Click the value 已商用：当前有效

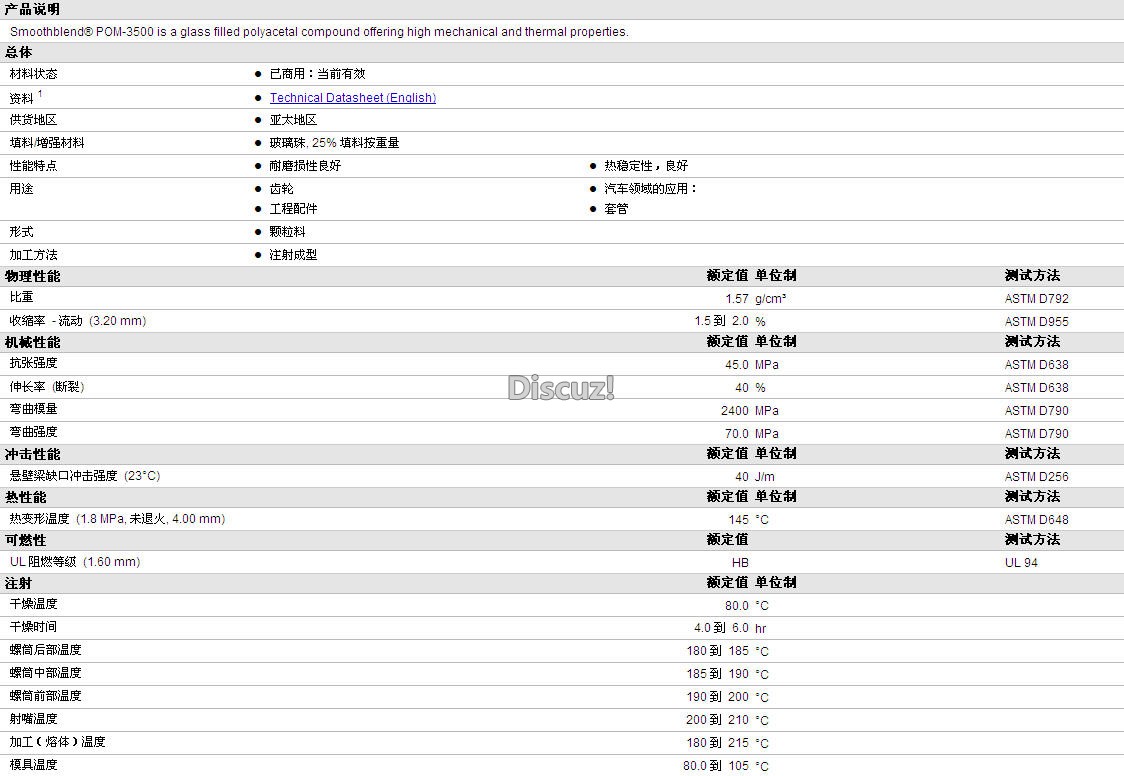(x=318, y=74)
